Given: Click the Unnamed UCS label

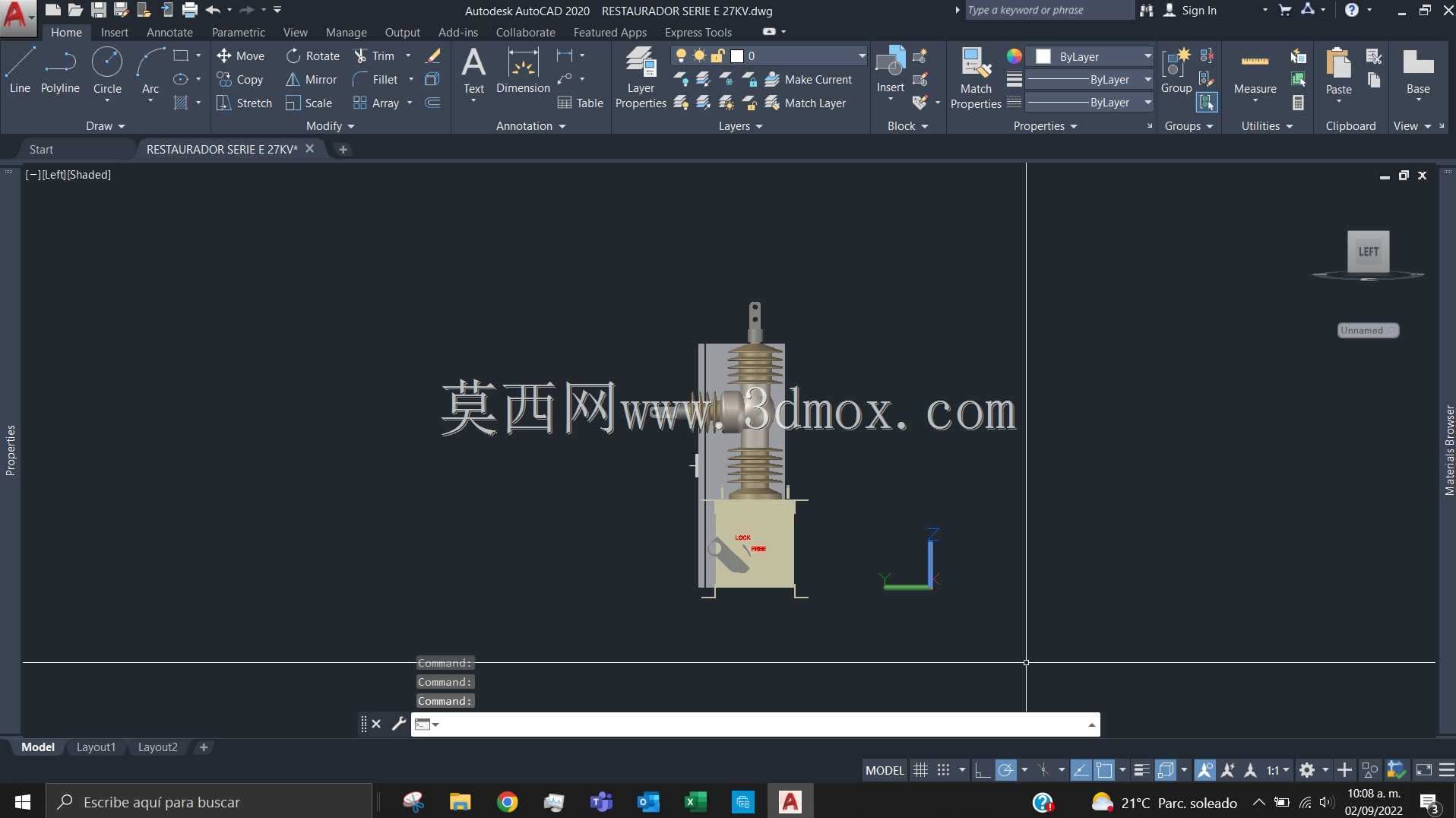Looking at the screenshot, I should 1367,330.
